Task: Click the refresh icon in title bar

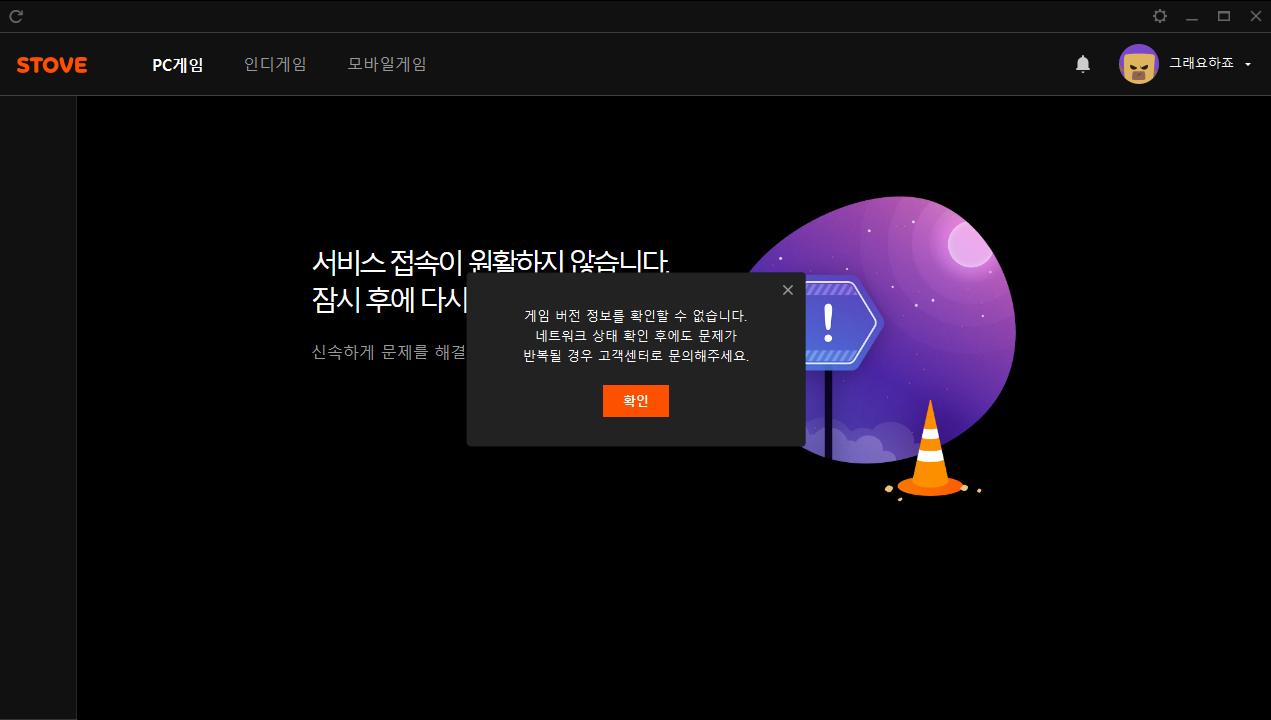Action: tap(16, 16)
